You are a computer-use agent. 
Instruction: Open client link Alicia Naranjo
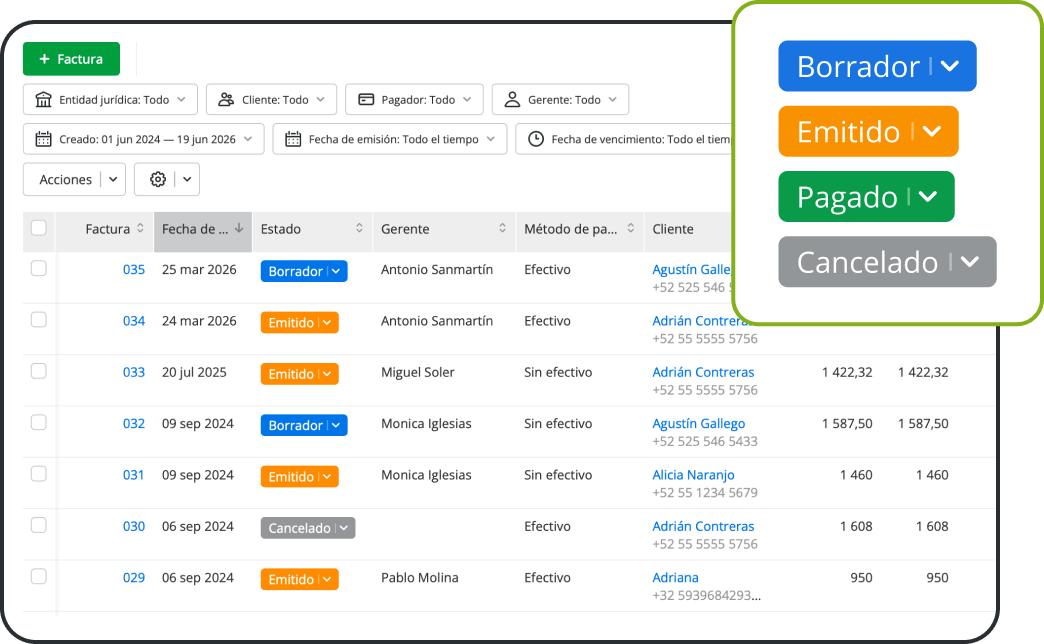pyautogui.click(x=693, y=475)
